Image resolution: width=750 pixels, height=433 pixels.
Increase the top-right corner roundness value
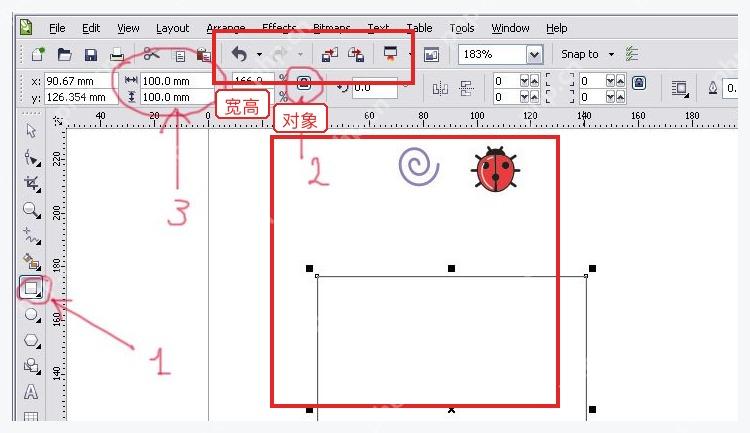point(620,81)
